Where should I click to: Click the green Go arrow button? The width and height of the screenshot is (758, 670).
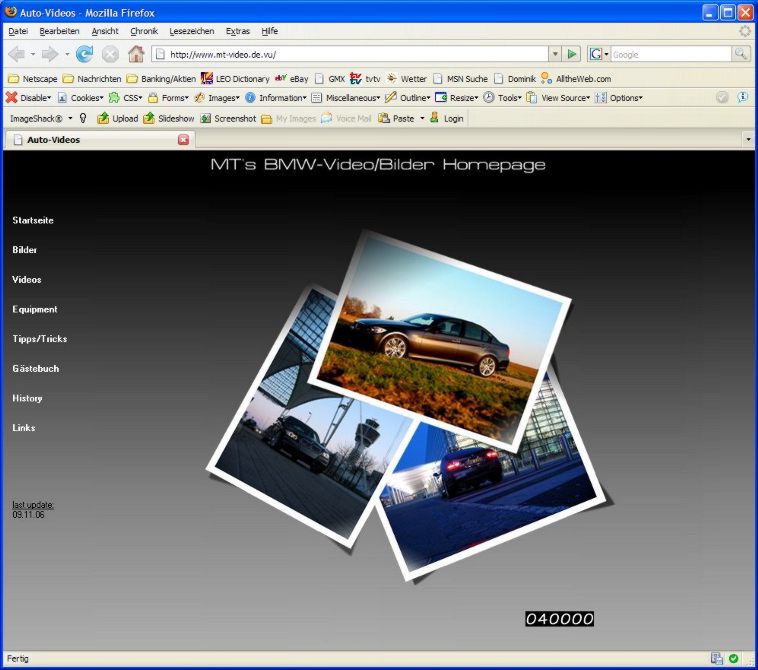[572, 54]
